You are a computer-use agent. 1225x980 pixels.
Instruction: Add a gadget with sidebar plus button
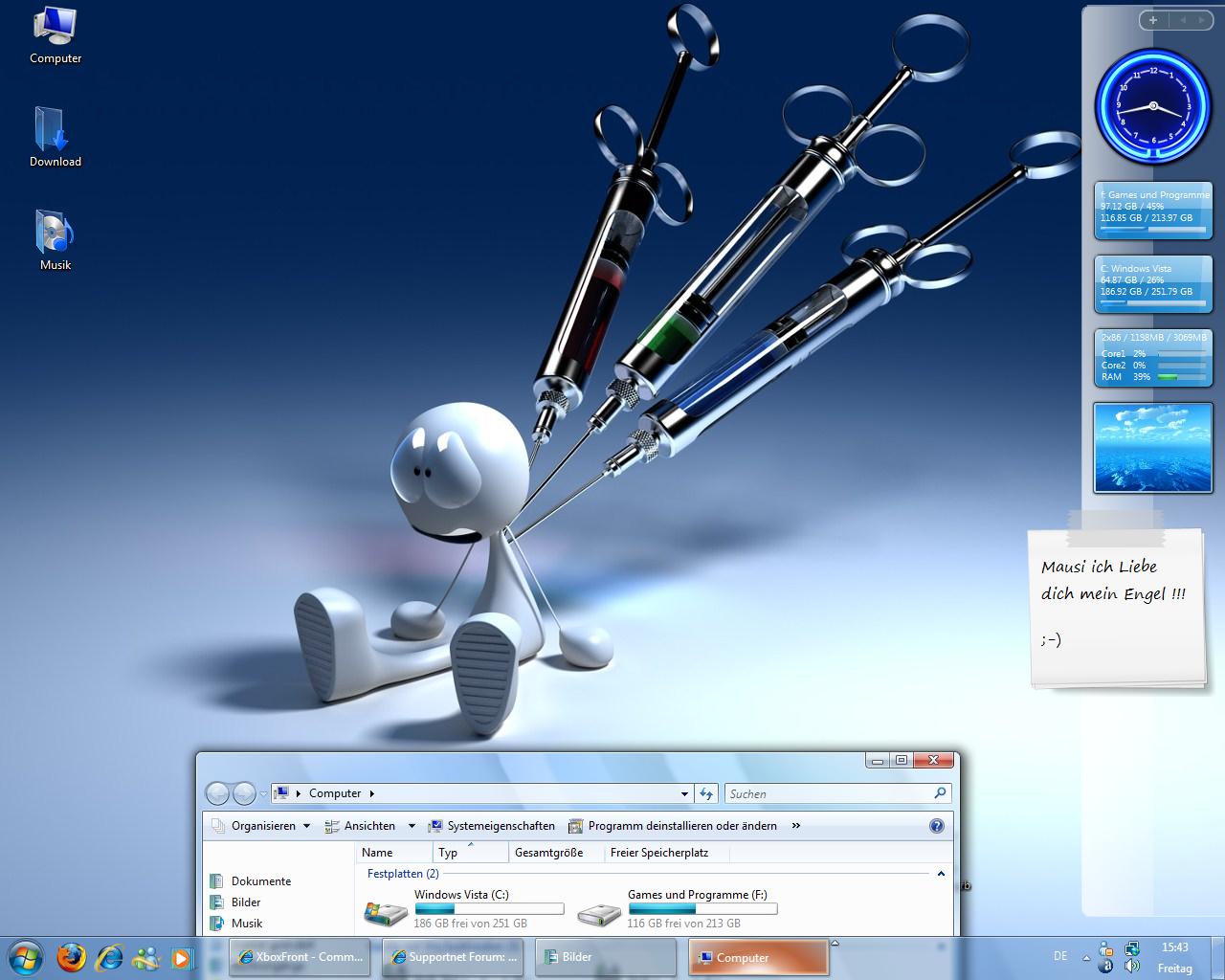coord(1153,20)
